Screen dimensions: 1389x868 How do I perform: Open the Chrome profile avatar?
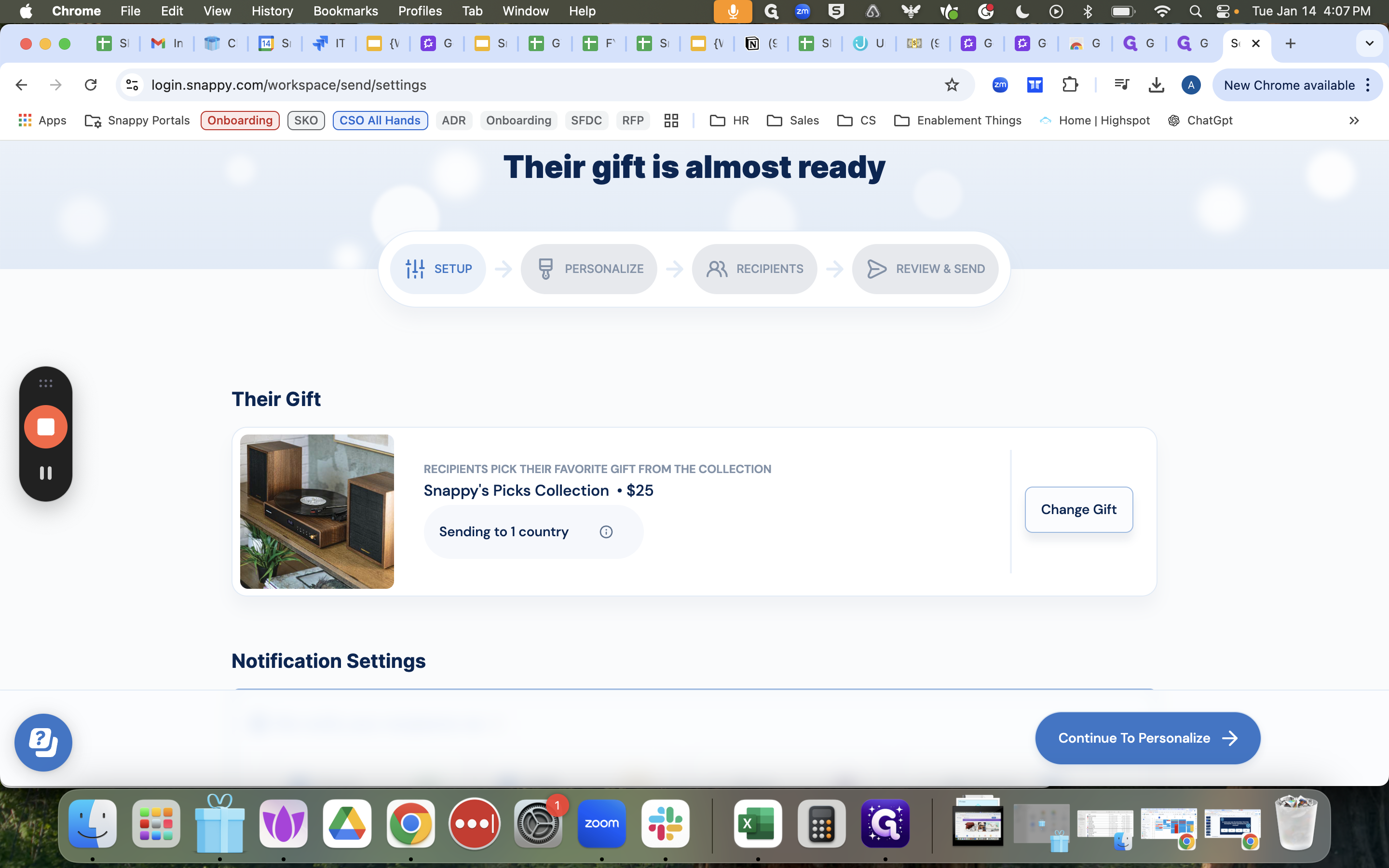(1191, 85)
